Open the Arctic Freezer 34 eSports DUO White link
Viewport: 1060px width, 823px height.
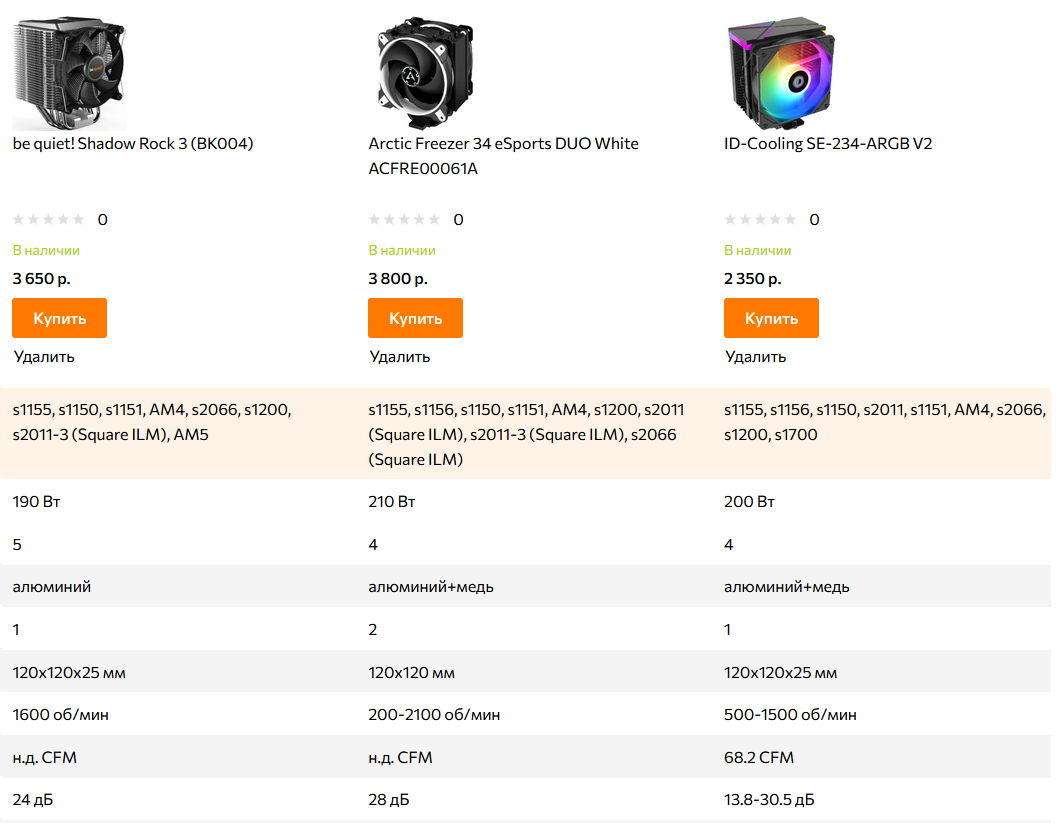[503, 144]
